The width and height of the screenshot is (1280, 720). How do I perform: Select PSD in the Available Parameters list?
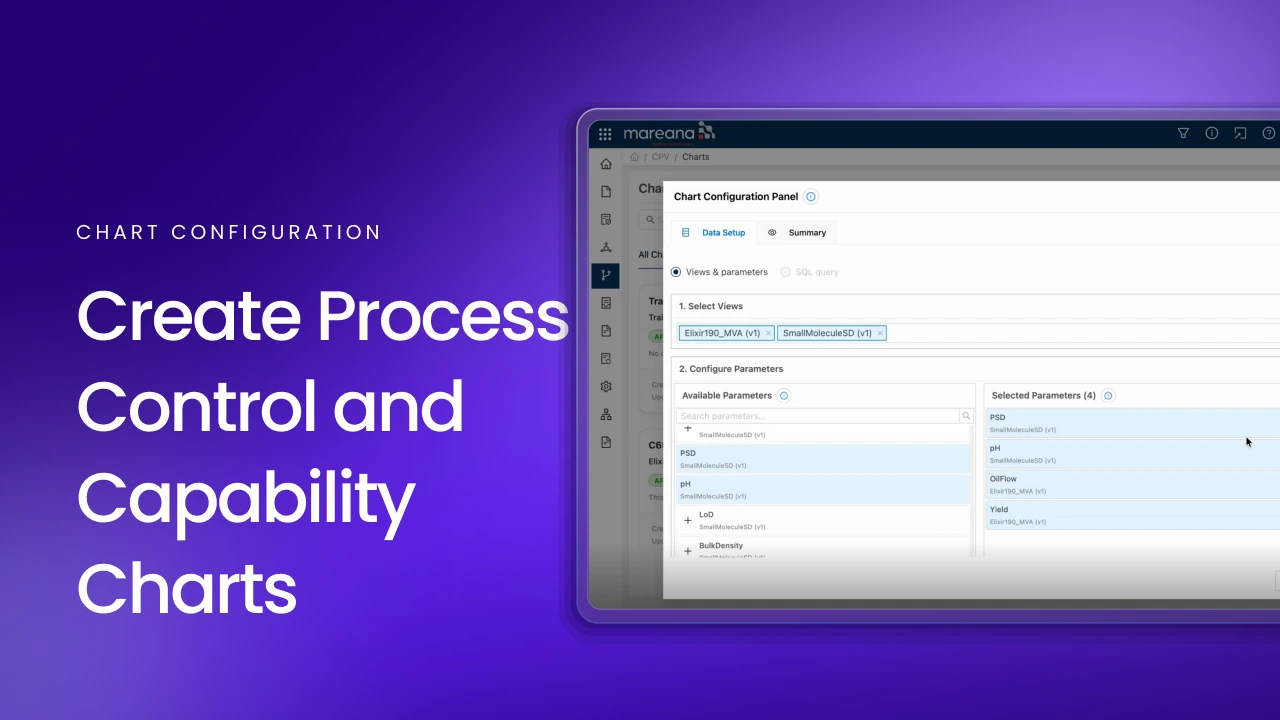pyautogui.click(x=823, y=459)
